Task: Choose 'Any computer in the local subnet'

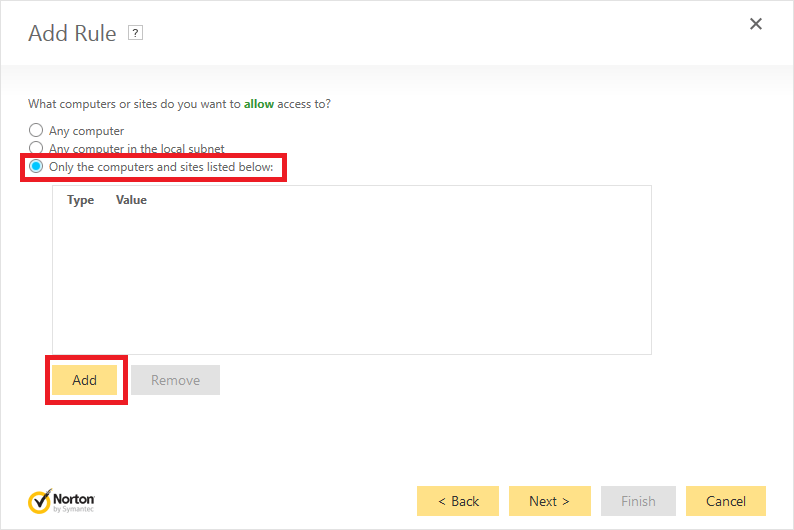Action: pos(37,148)
